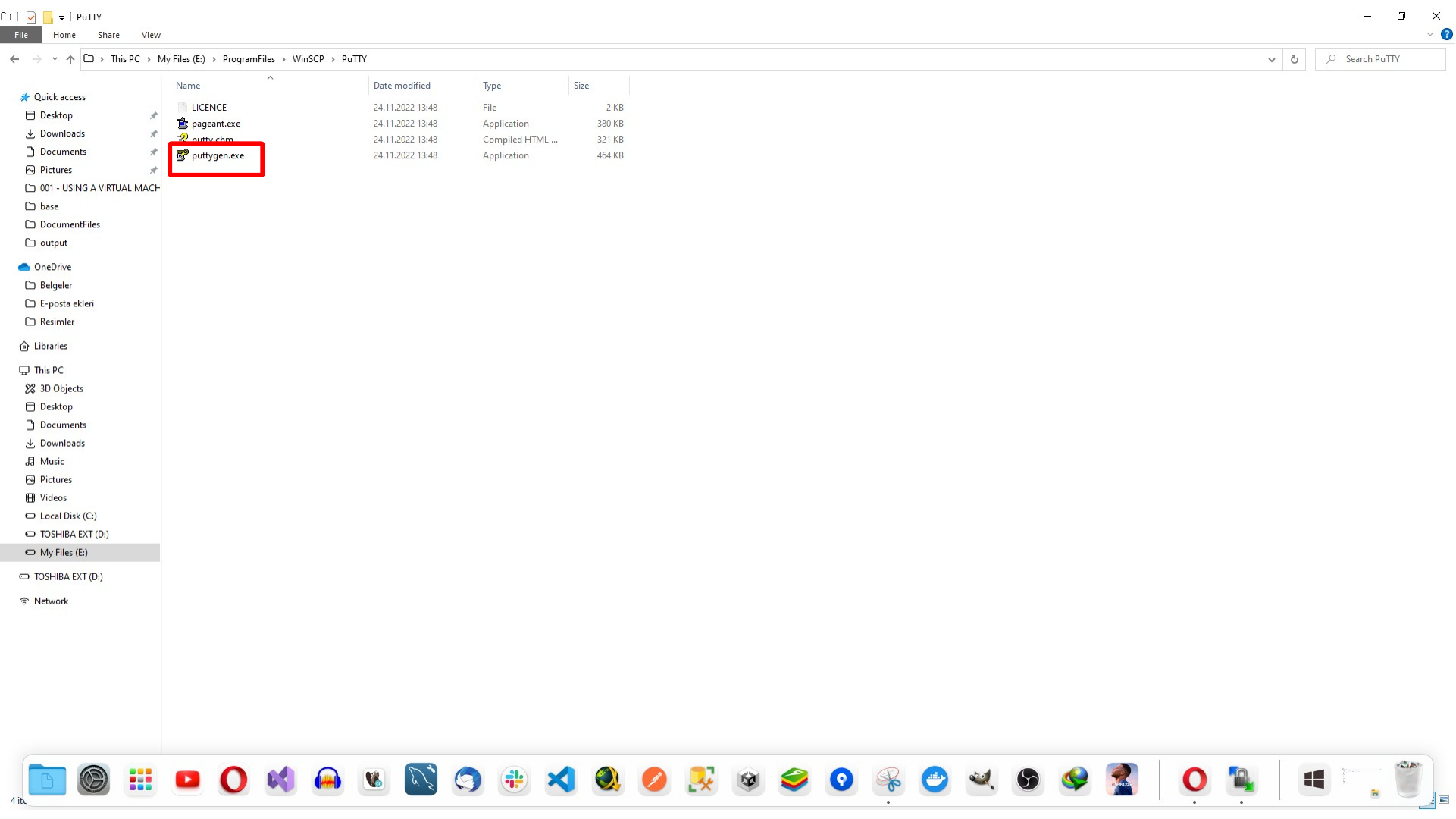Go back to previous folder
The image size is (1456, 819).
(14, 59)
